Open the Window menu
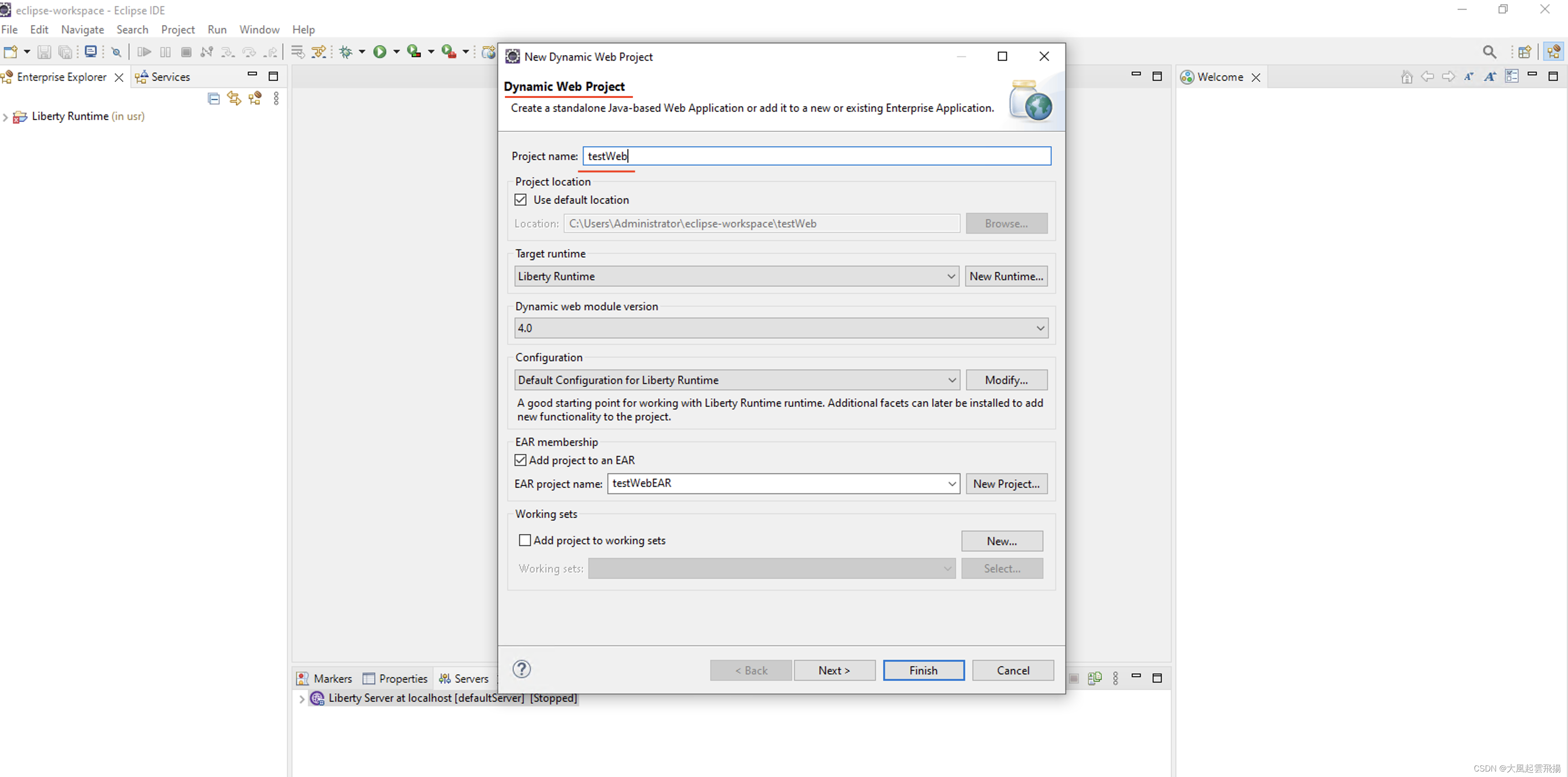 (x=259, y=29)
